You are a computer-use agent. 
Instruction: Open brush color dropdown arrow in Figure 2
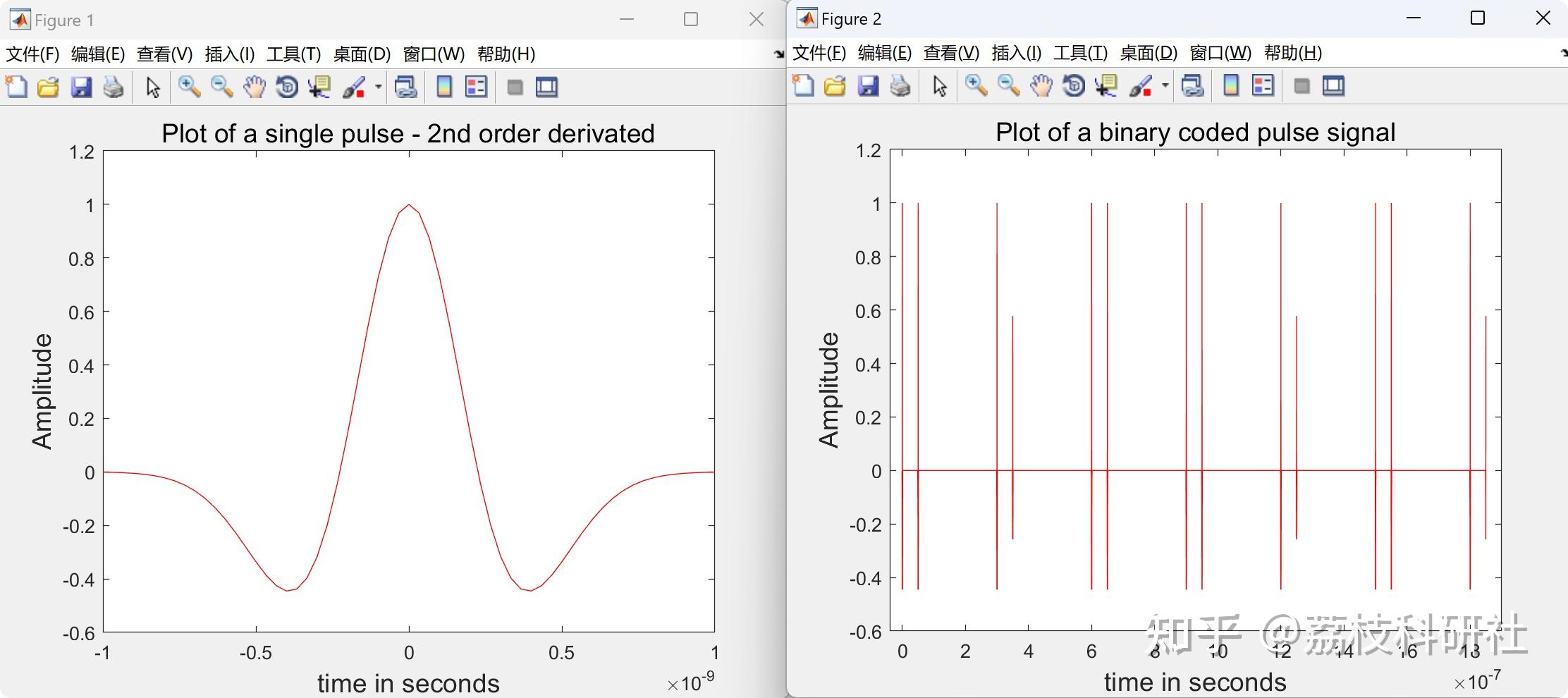(x=1165, y=85)
